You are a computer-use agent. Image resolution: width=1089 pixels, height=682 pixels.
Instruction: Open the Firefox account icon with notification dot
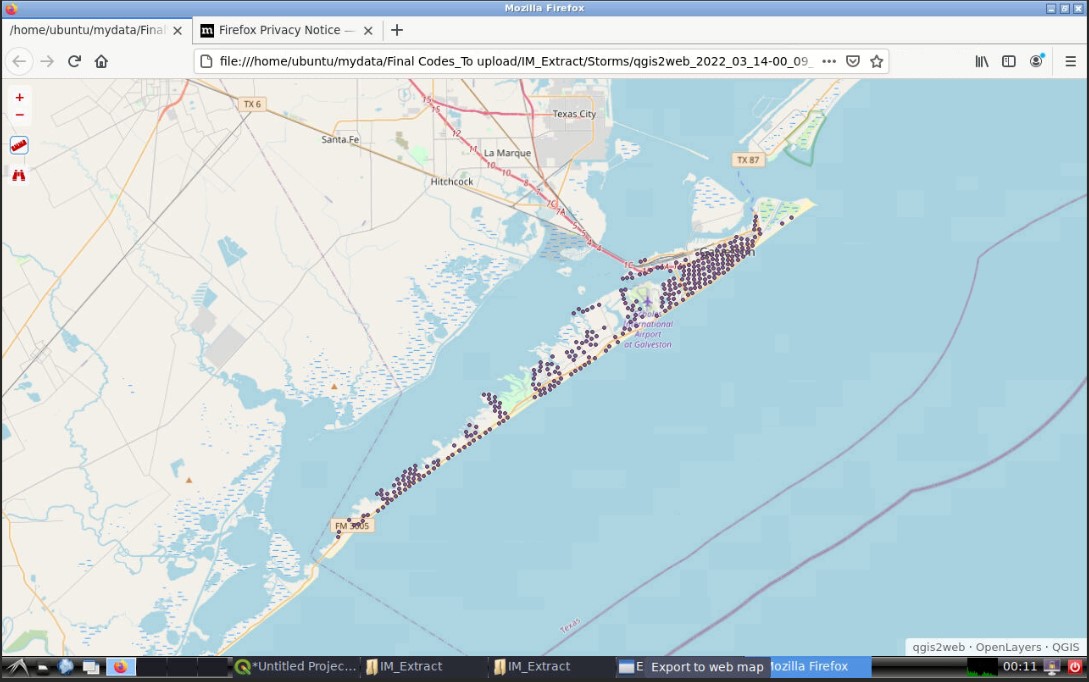pyautogui.click(x=1037, y=61)
